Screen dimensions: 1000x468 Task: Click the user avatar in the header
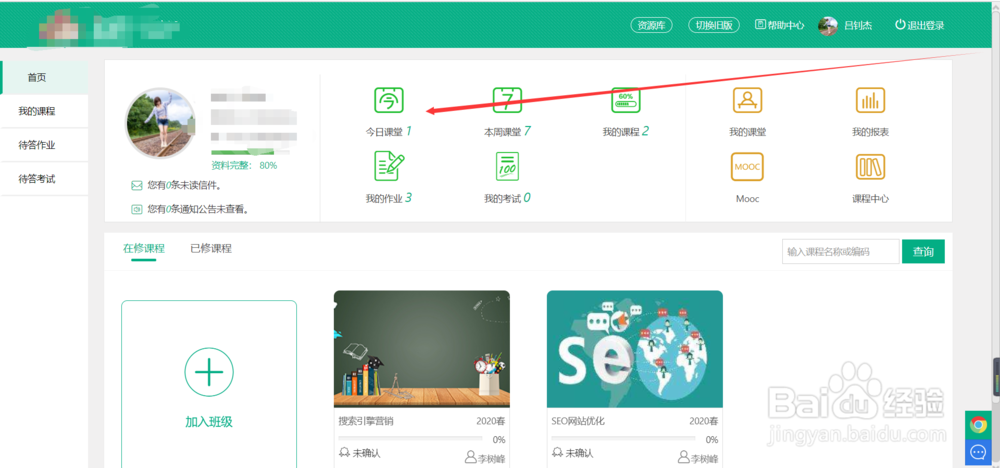[828, 26]
